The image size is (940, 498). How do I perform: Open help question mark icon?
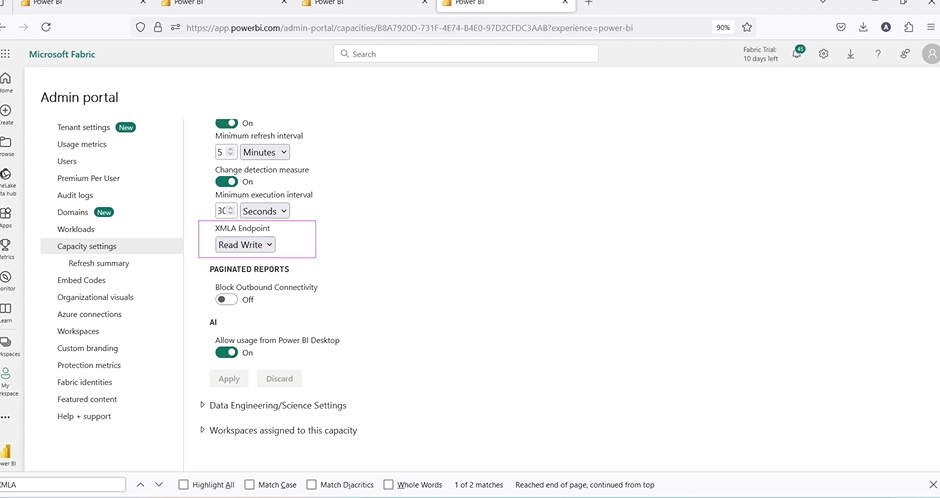coord(878,54)
